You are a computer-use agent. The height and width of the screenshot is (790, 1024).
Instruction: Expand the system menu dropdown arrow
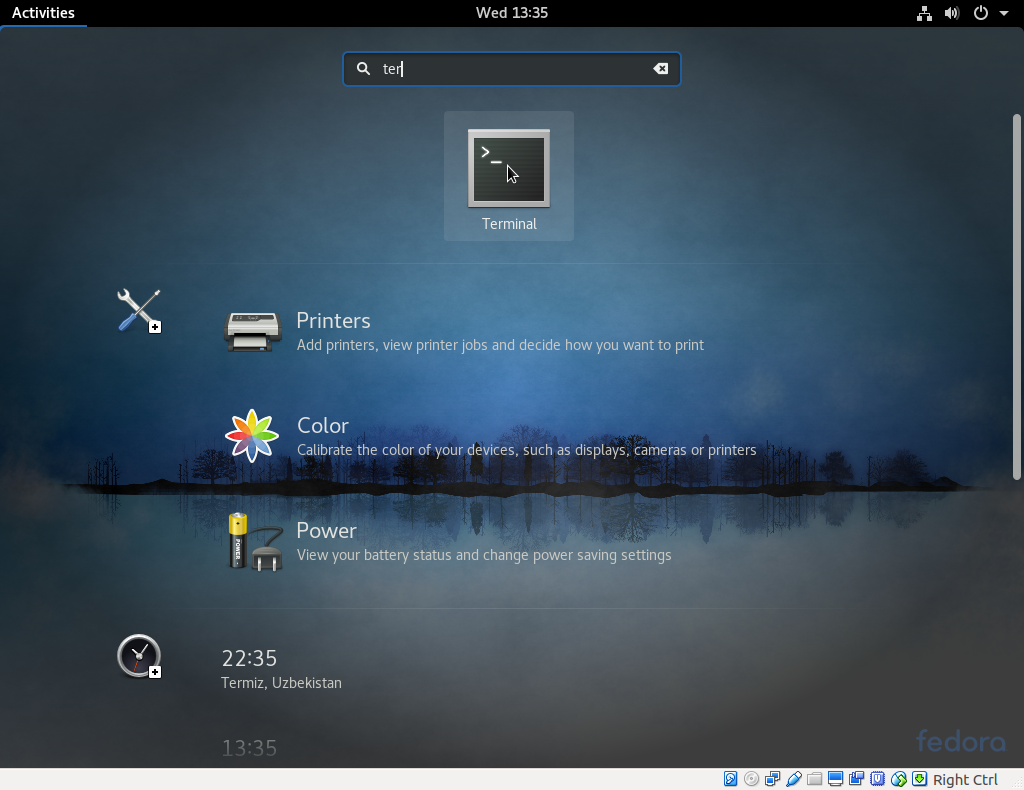1004,13
